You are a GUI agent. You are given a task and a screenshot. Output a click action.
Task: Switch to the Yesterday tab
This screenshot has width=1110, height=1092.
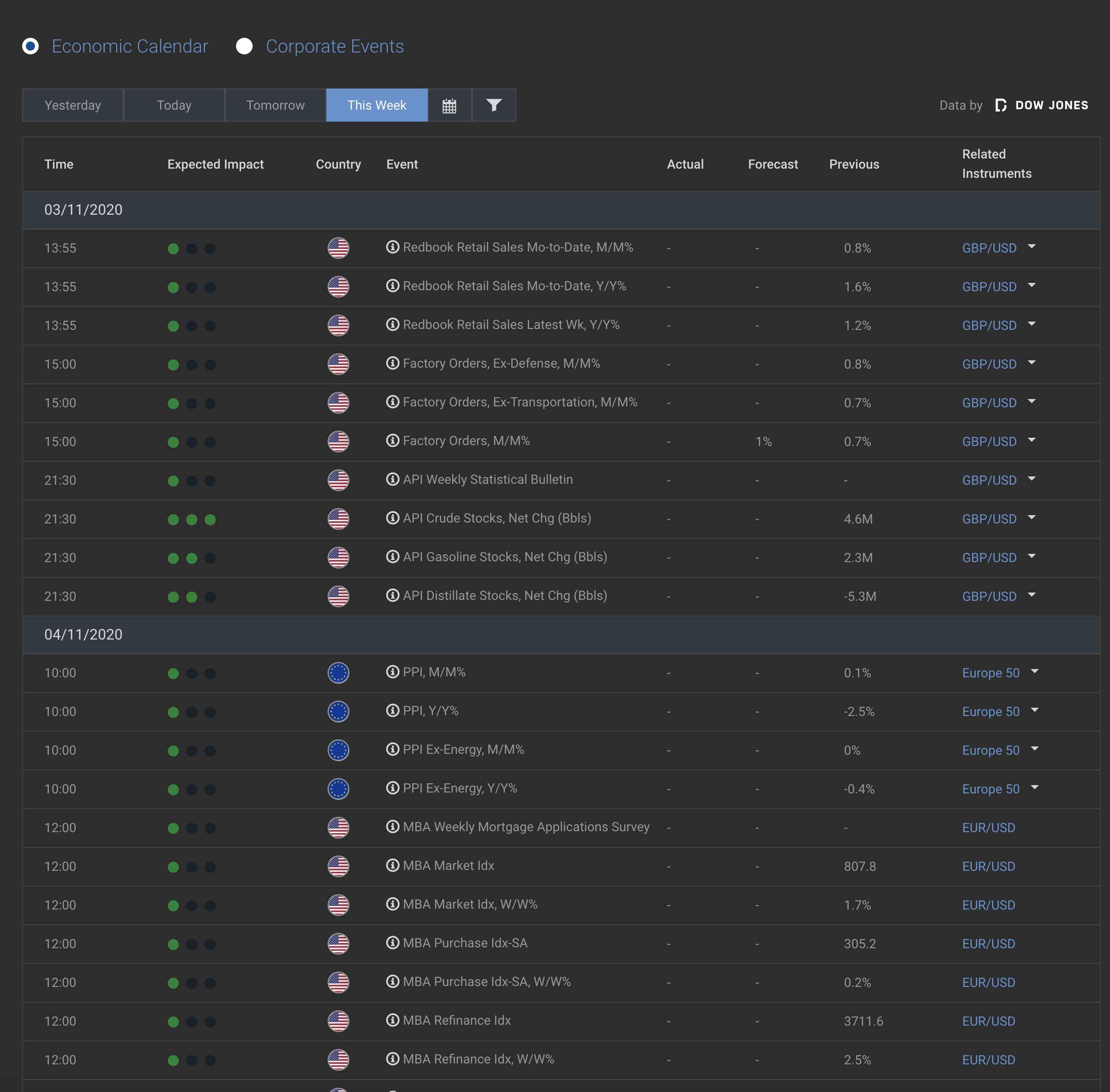[73, 106]
